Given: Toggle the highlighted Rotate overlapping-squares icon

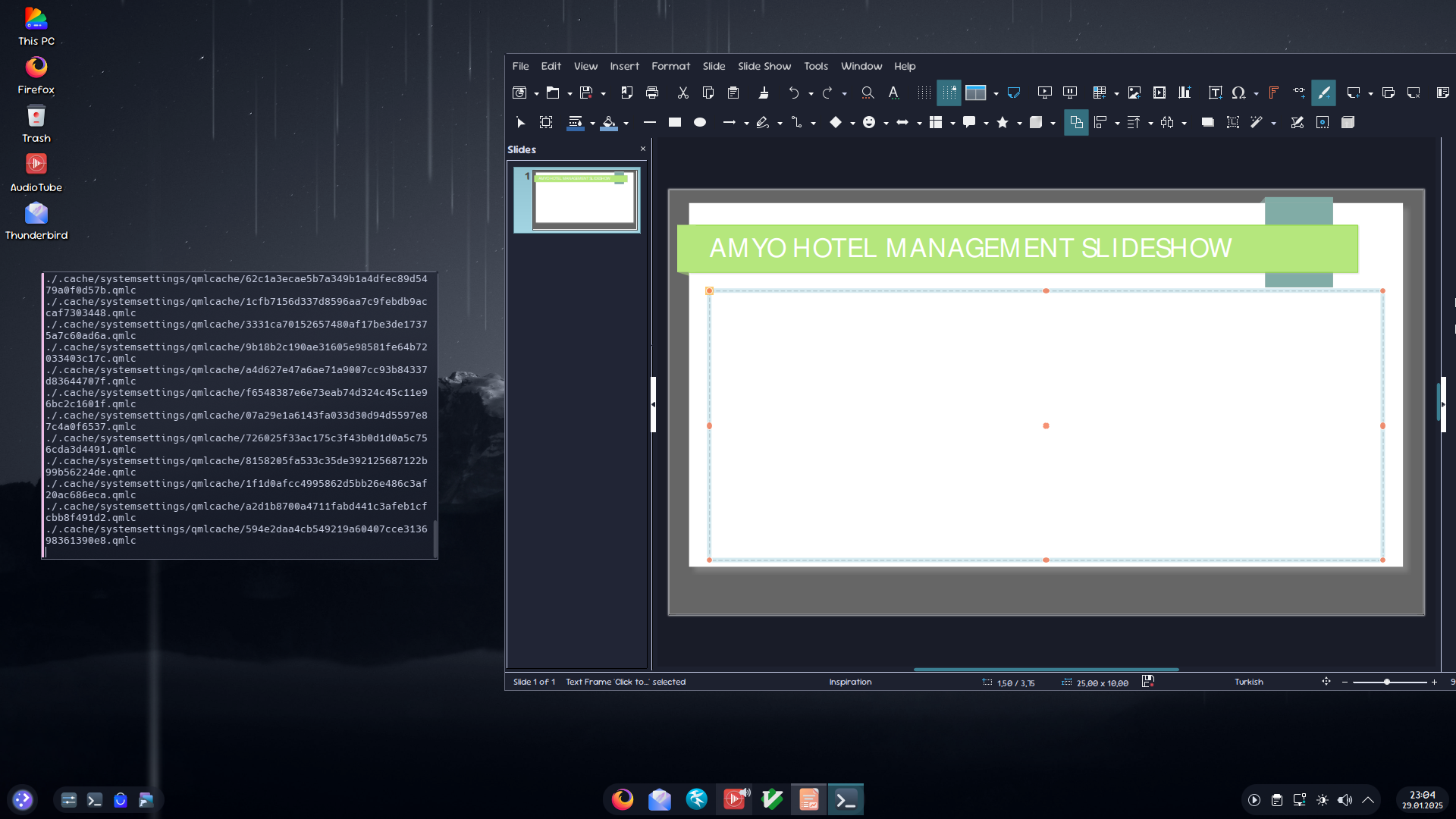Looking at the screenshot, I should tap(1076, 122).
